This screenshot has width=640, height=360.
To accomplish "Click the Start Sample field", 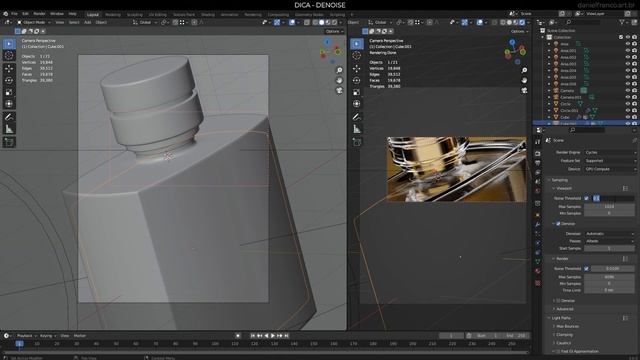I will click(609, 248).
